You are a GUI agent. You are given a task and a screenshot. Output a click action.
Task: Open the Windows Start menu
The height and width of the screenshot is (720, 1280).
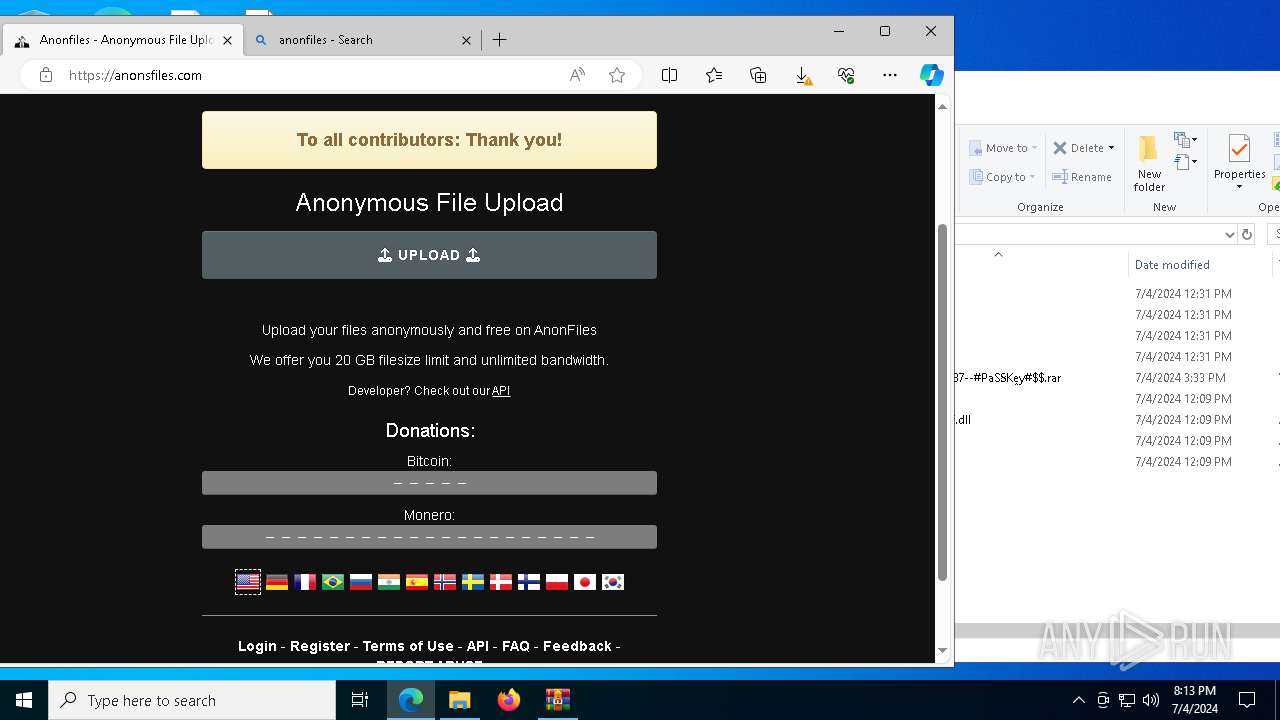[x=24, y=700]
